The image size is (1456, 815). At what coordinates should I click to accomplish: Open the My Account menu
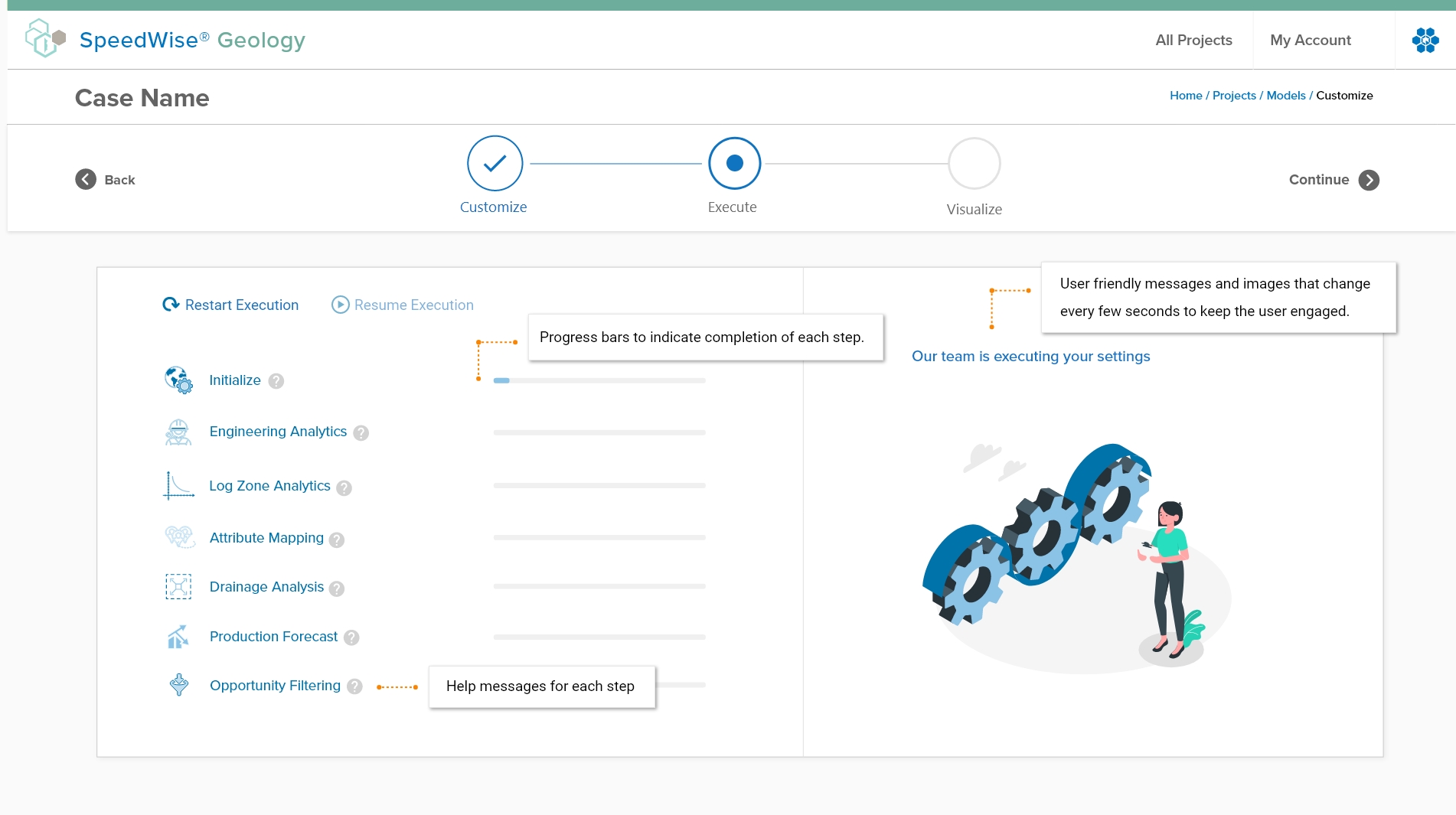point(1310,41)
